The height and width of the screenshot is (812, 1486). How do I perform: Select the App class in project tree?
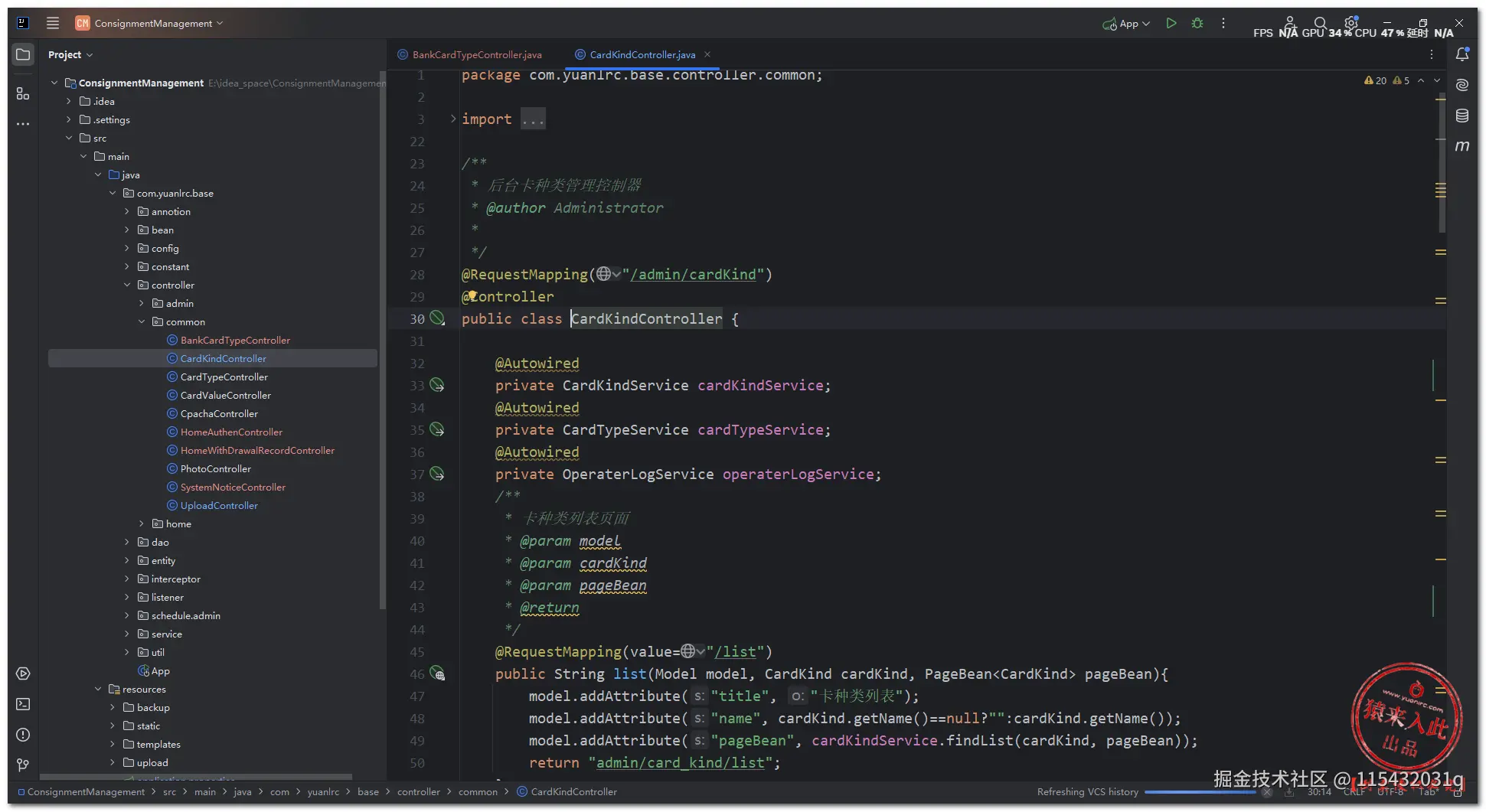pyautogui.click(x=153, y=670)
